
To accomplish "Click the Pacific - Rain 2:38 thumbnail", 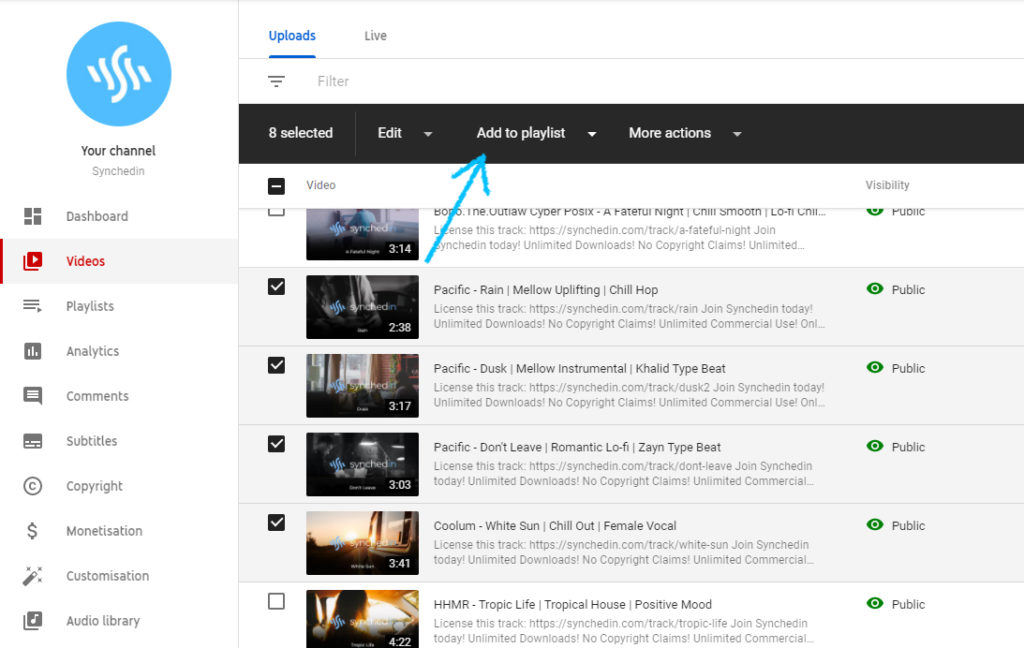I will [362, 307].
